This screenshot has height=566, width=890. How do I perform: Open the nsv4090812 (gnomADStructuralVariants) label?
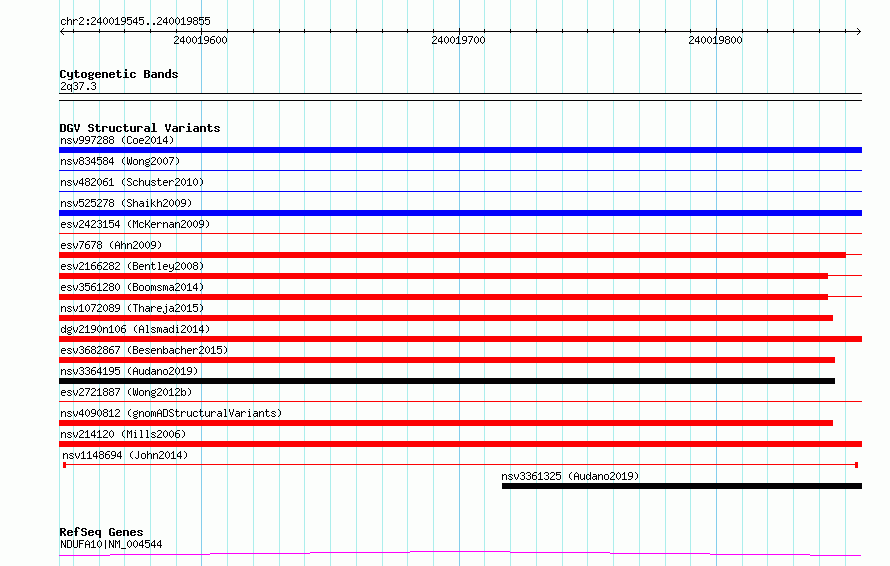coord(171,413)
